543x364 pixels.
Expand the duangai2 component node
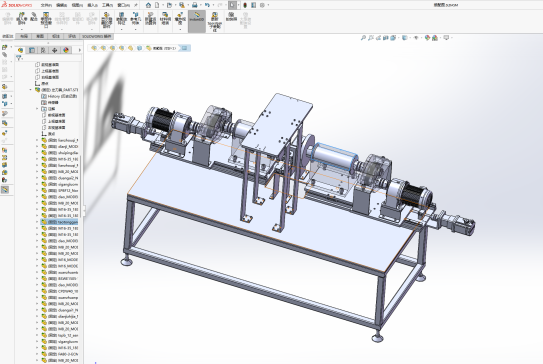point(37,178)
